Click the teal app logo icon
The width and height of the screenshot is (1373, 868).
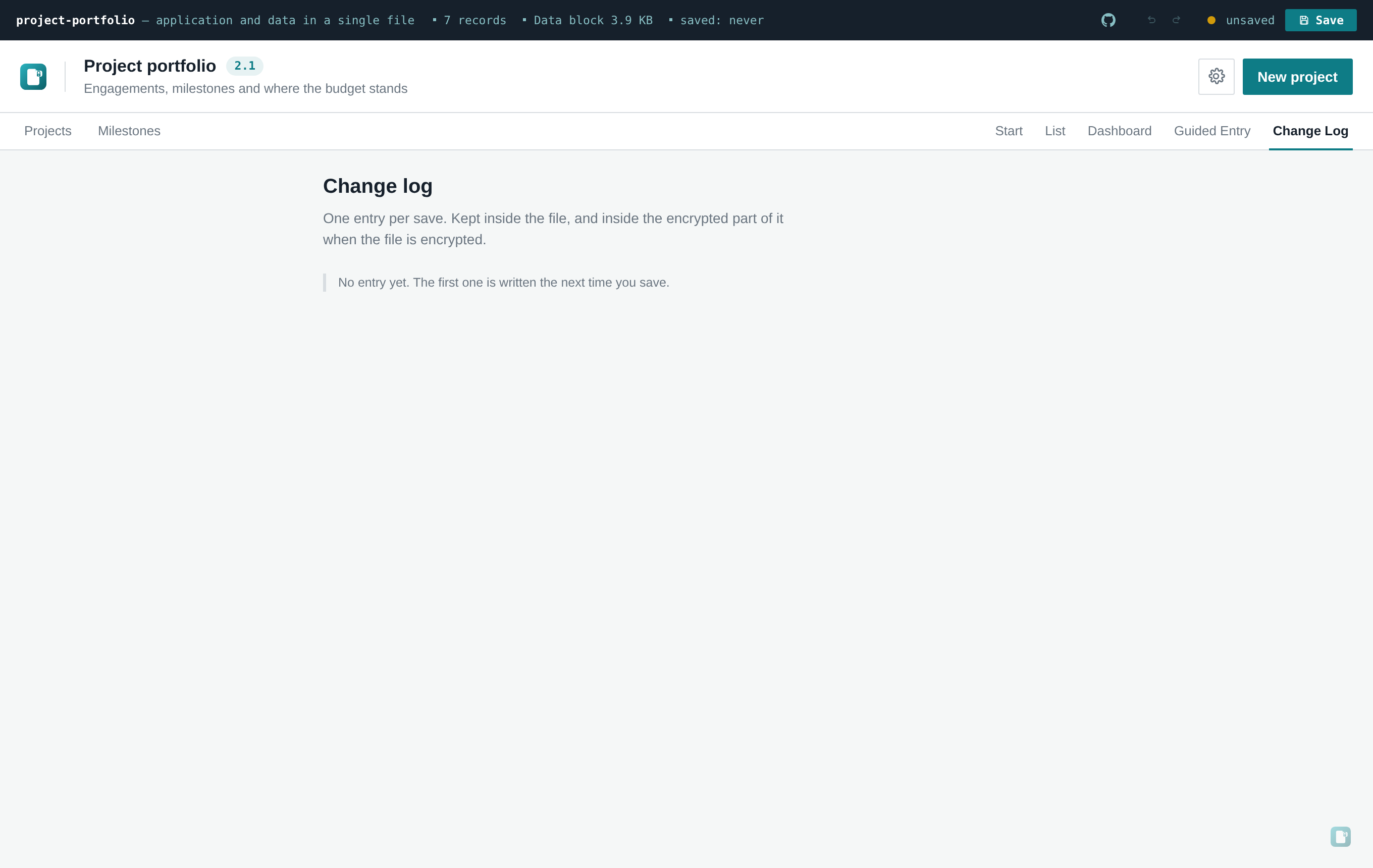pos(33,76)
